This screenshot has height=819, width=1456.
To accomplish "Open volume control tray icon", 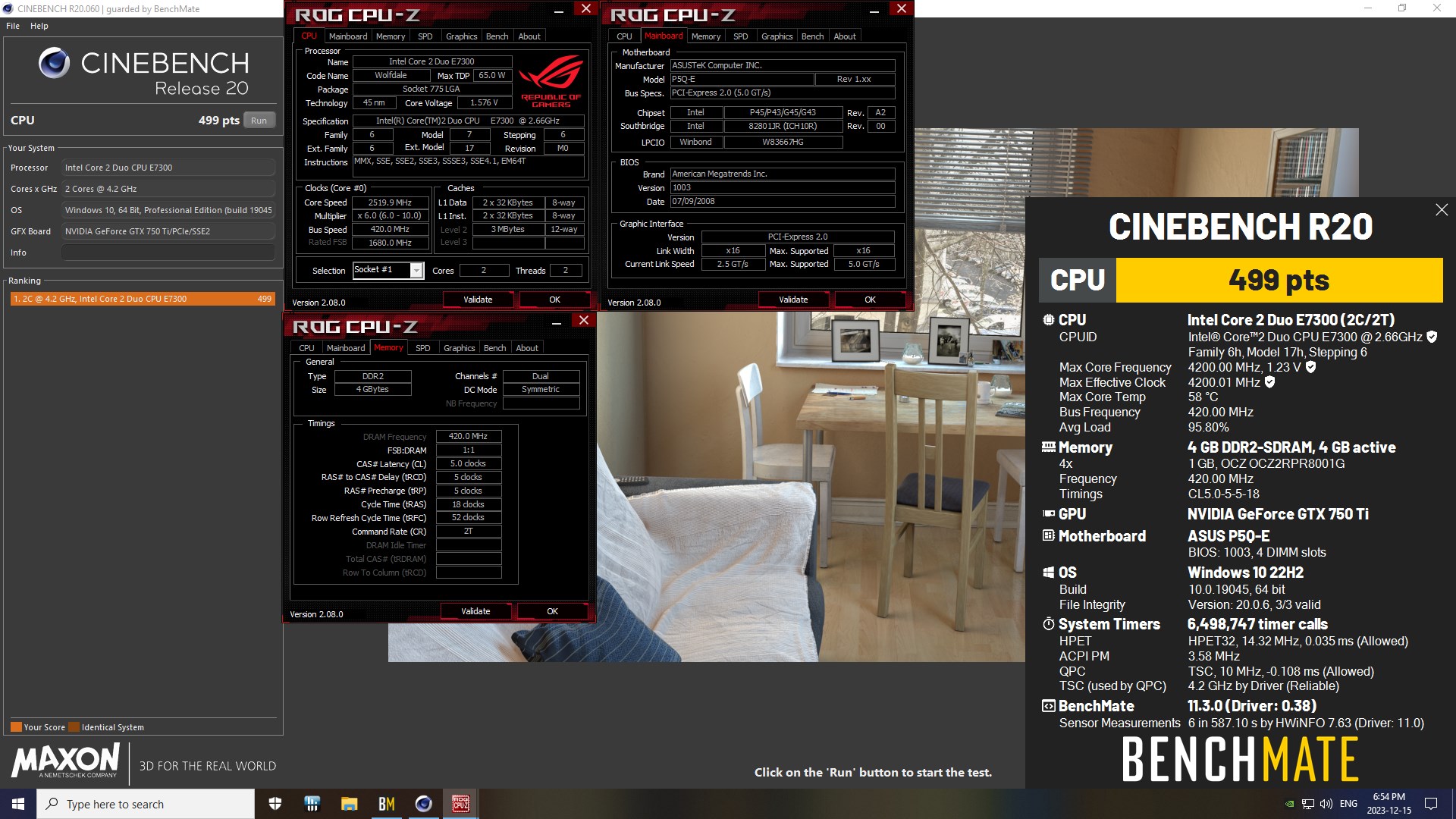I will tap(1326, 804).
